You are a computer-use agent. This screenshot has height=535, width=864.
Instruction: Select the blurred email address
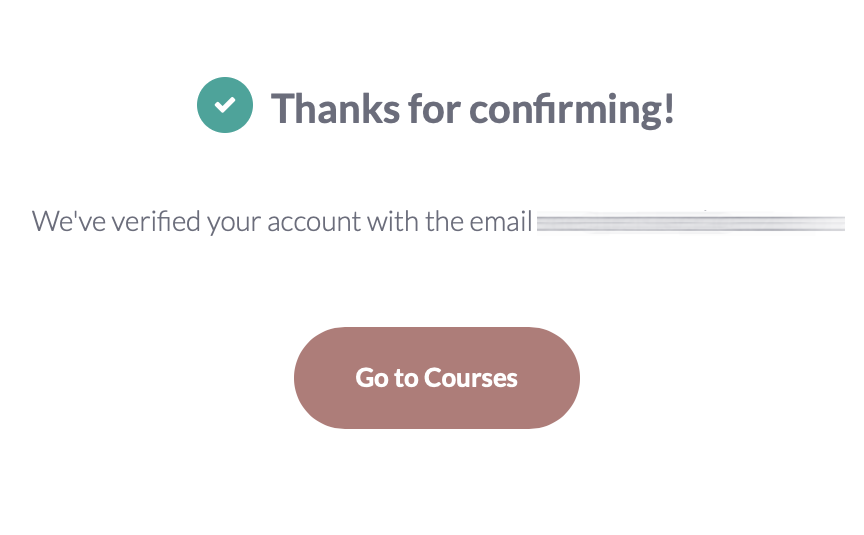point(690,221)
